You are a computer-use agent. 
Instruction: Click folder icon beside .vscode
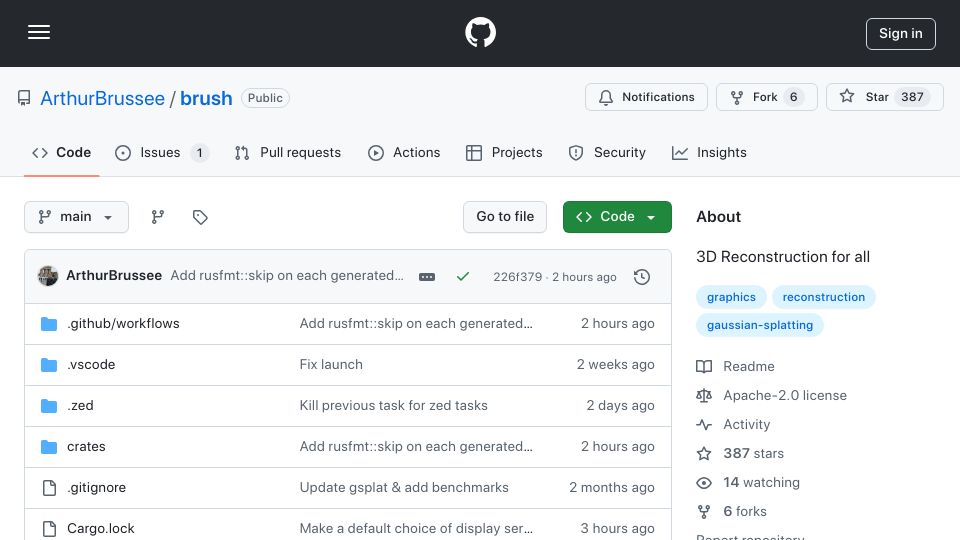coord(49,365)
